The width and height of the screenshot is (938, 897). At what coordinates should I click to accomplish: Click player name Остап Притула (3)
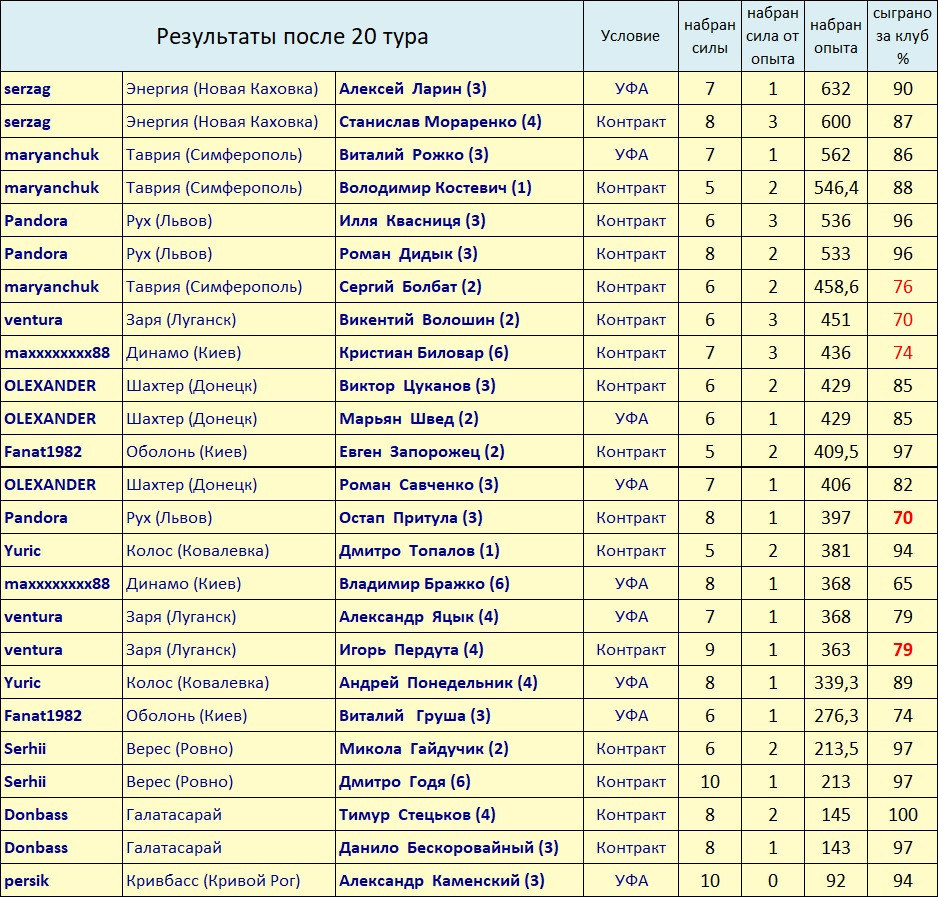tap(410, 518)
